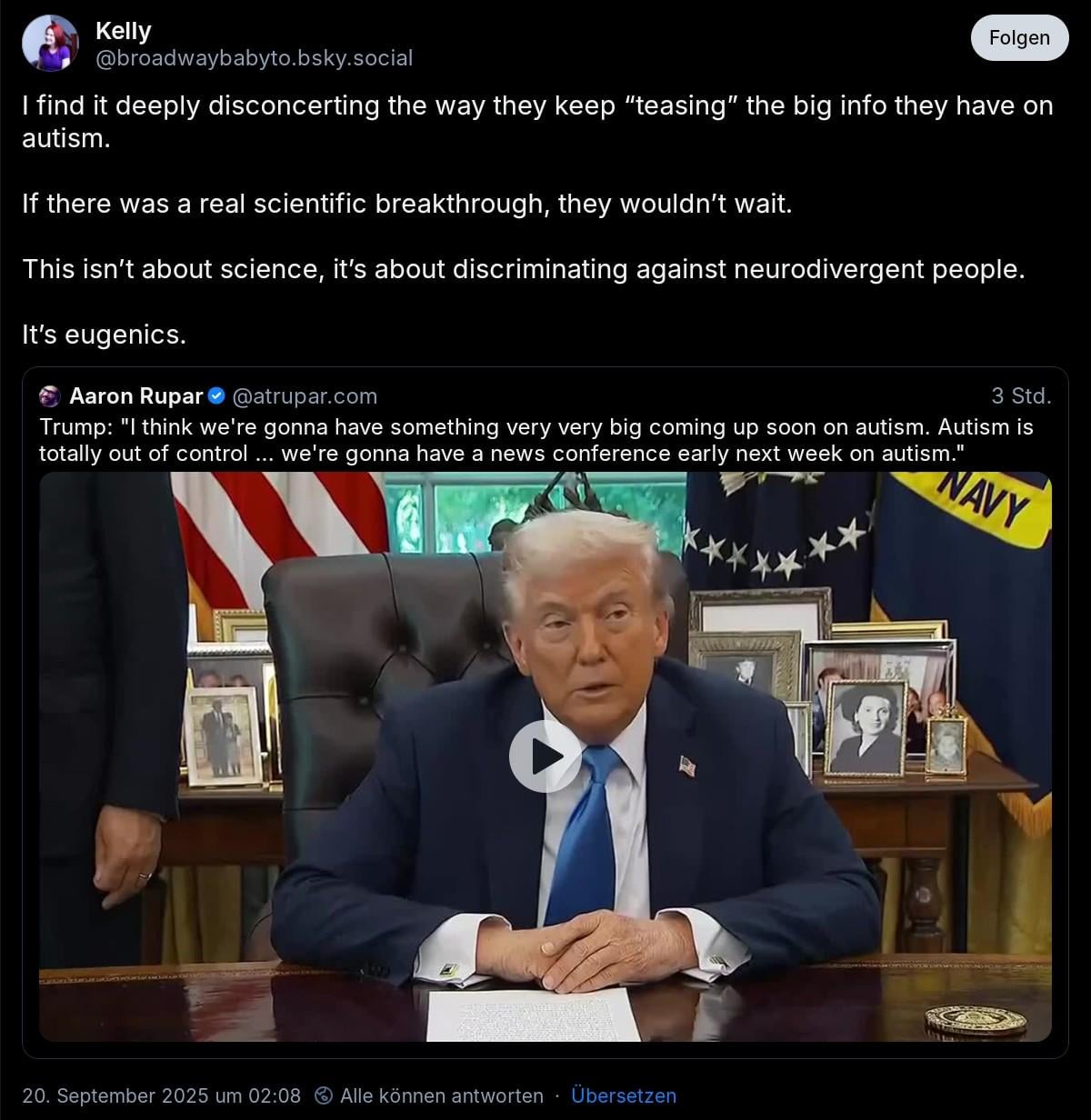Open the Kelly display name link
Viewport: 1091px width, 1120px height.
tap(123, 31)
